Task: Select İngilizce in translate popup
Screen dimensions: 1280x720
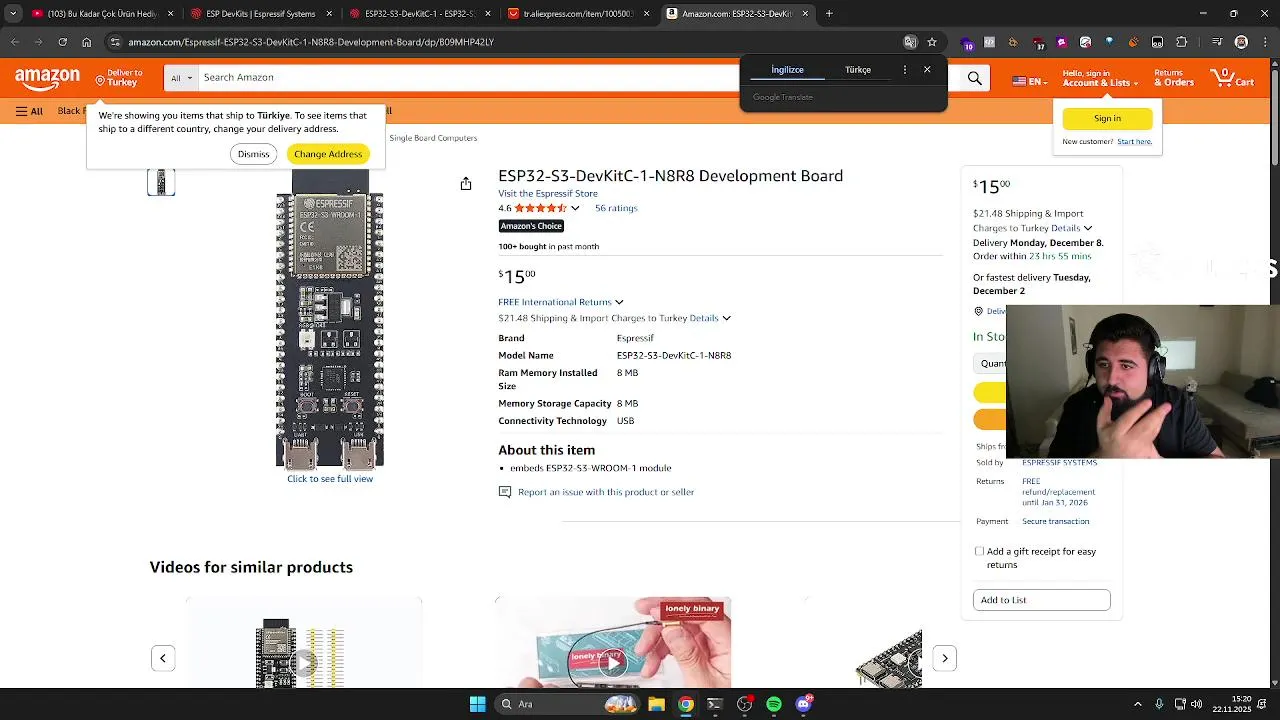Action: [787, 70]
